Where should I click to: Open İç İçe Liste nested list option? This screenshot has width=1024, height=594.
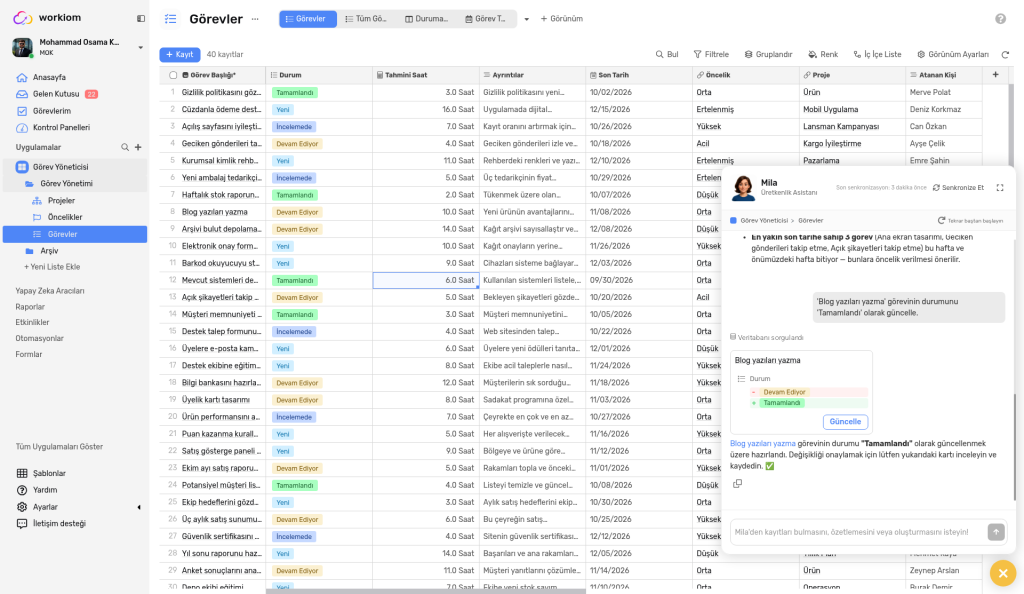pyautogui.click(x=877, y=55)
